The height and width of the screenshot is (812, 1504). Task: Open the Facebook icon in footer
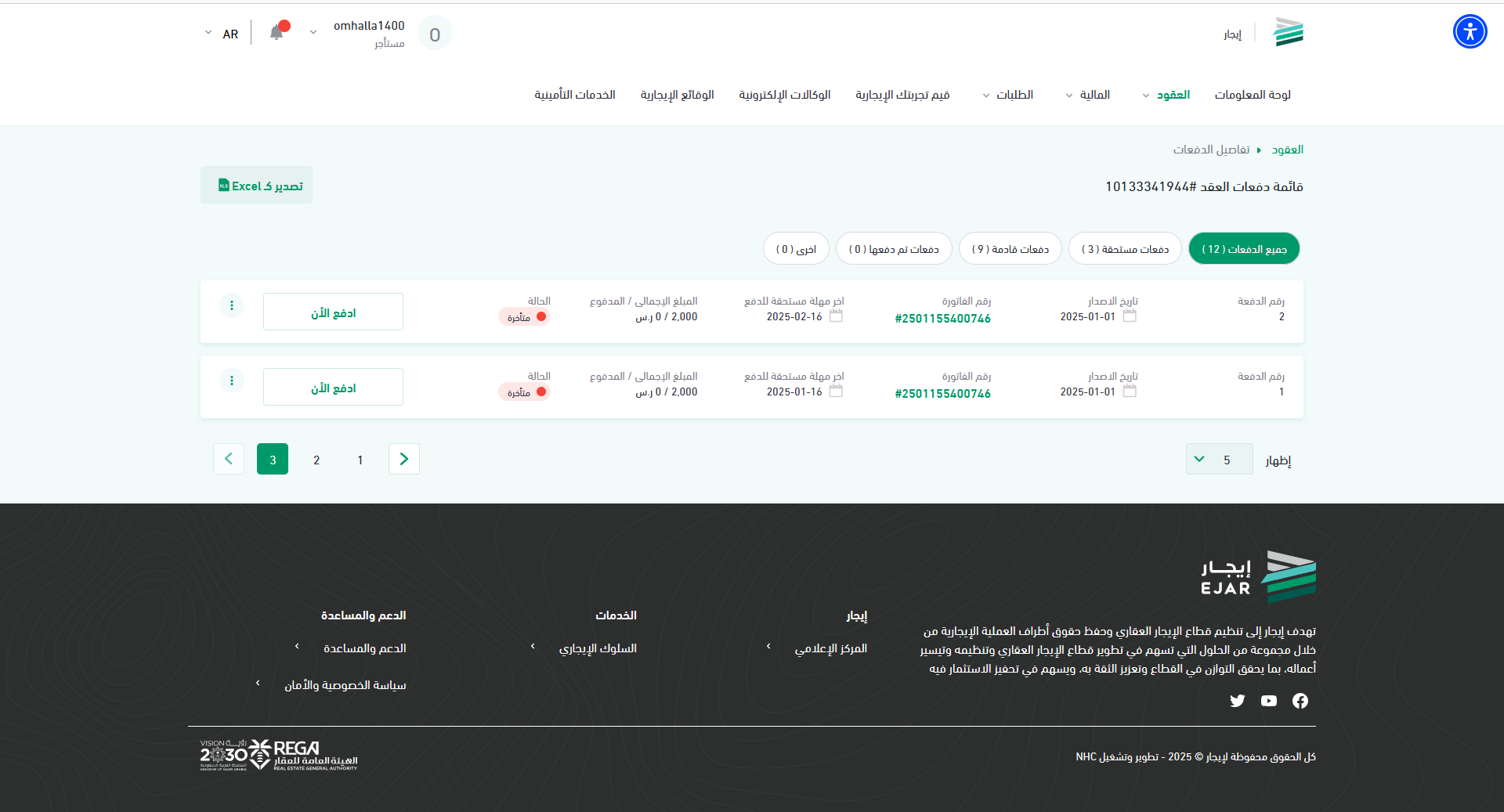point(1300,701)
